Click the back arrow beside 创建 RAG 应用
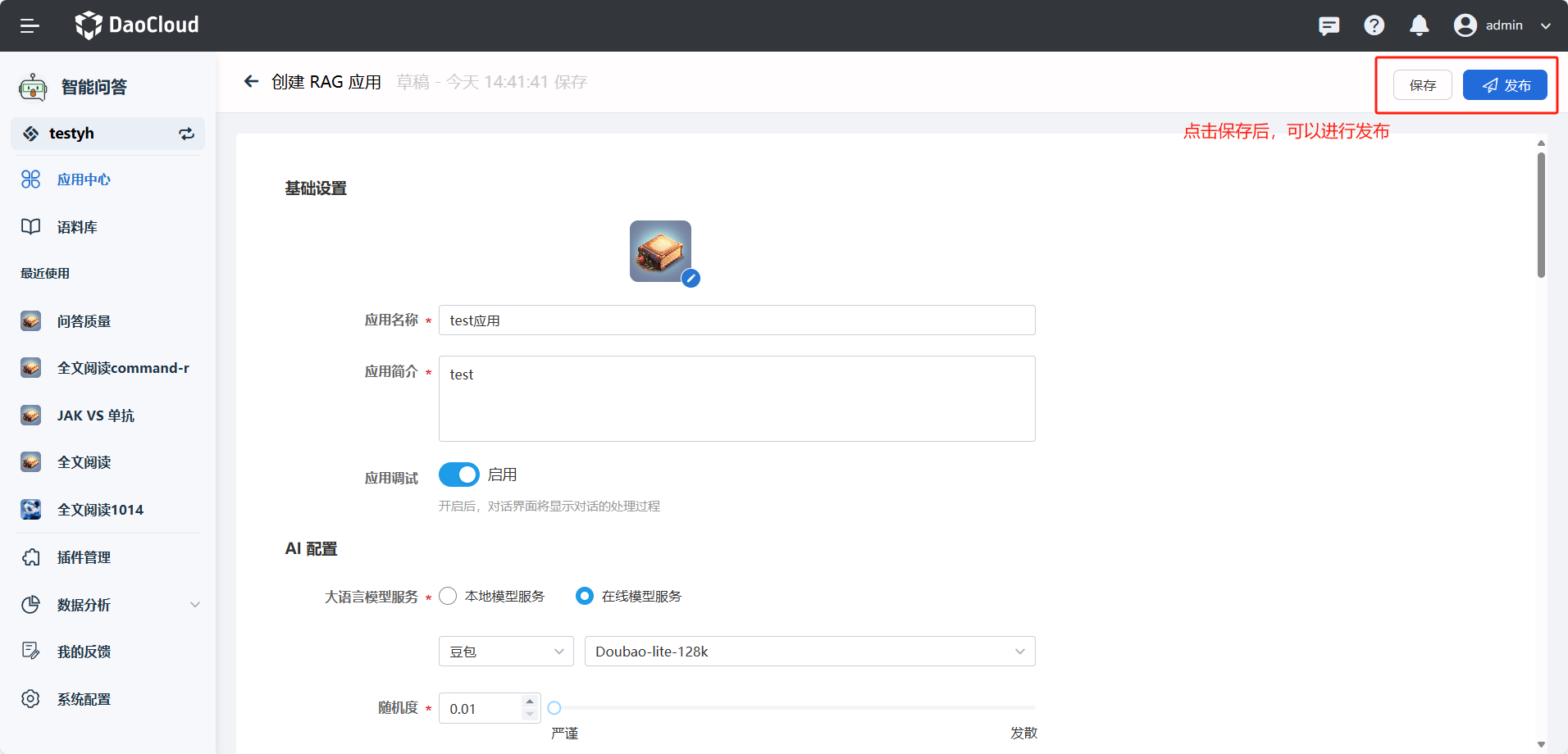This screenshot has height=754, width=1568. click(251, 81)
